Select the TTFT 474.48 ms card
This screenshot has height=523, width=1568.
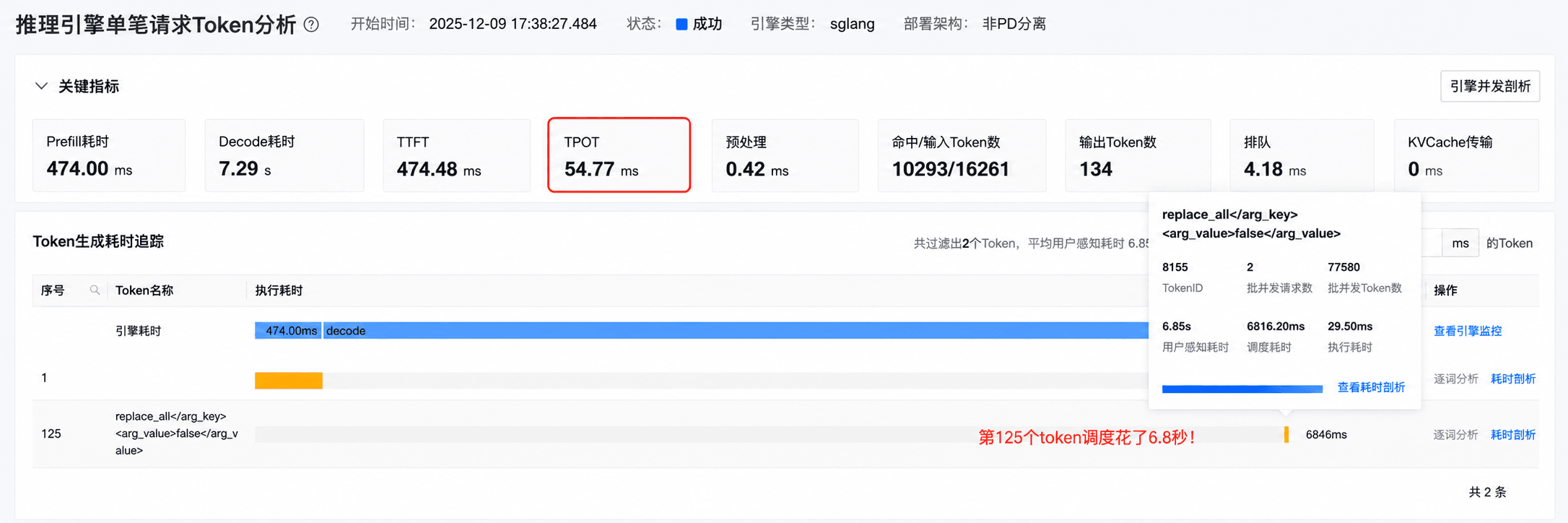coord(456,155)
